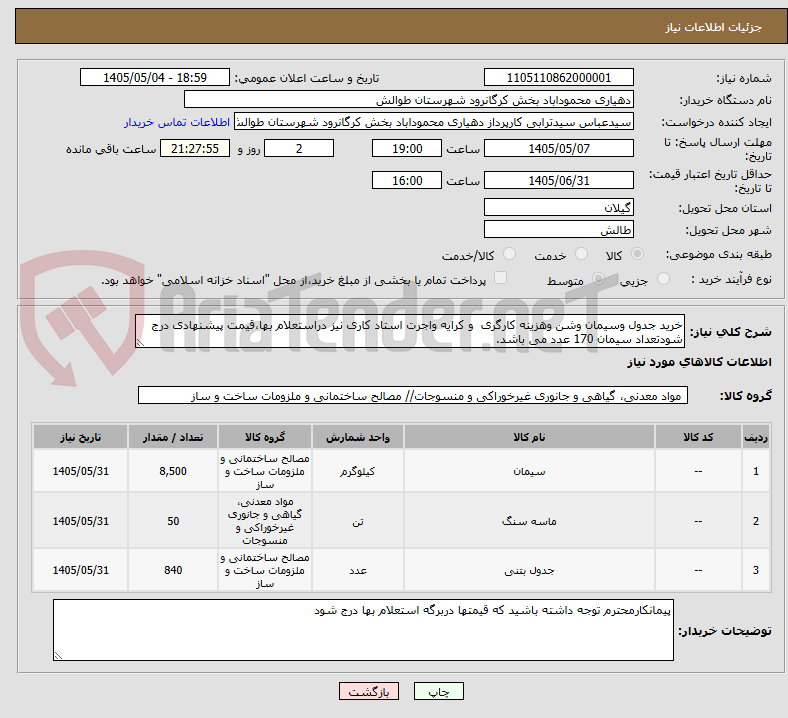
Task: Click the quantity cell 50
Action: click(173, 521)
